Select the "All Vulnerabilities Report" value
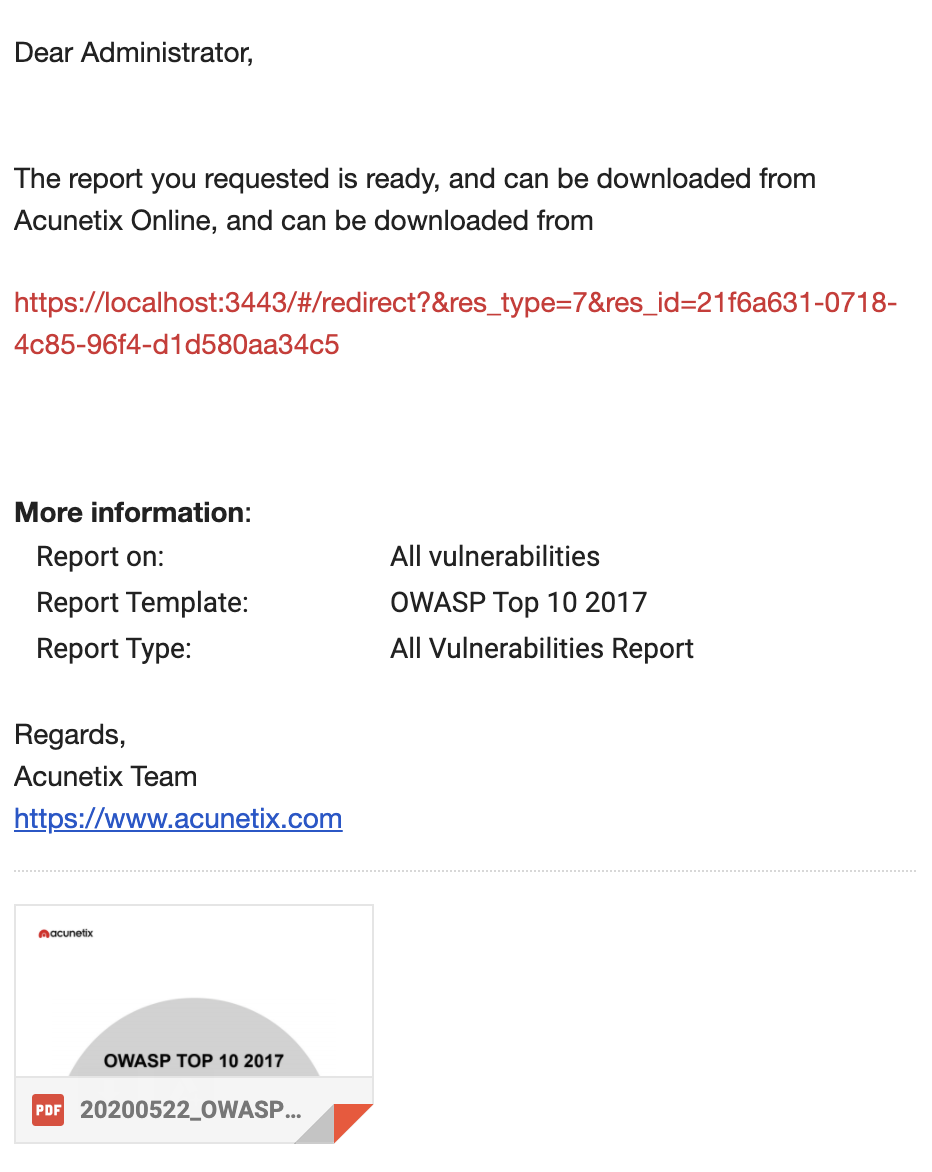This screenshot has height=1172, width=932. pyautogui.click(x=542, y=649)
